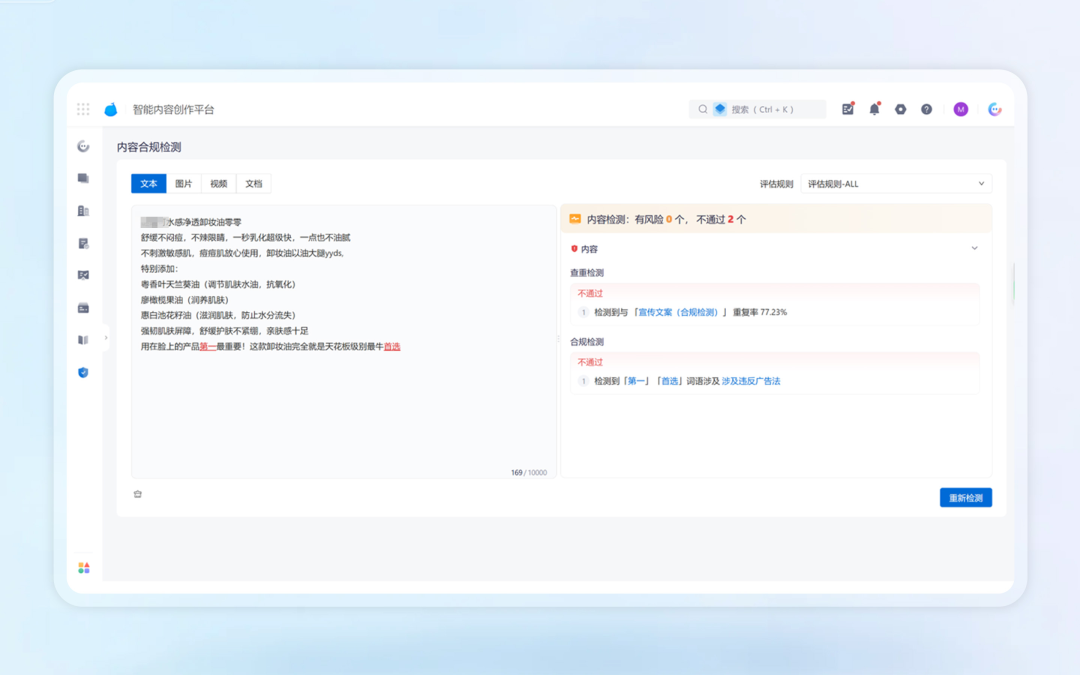Viewport: 1080px width, 675px height.
Task: Click the underlined 首选 in the text editor
Action: (x=392, y=346)
